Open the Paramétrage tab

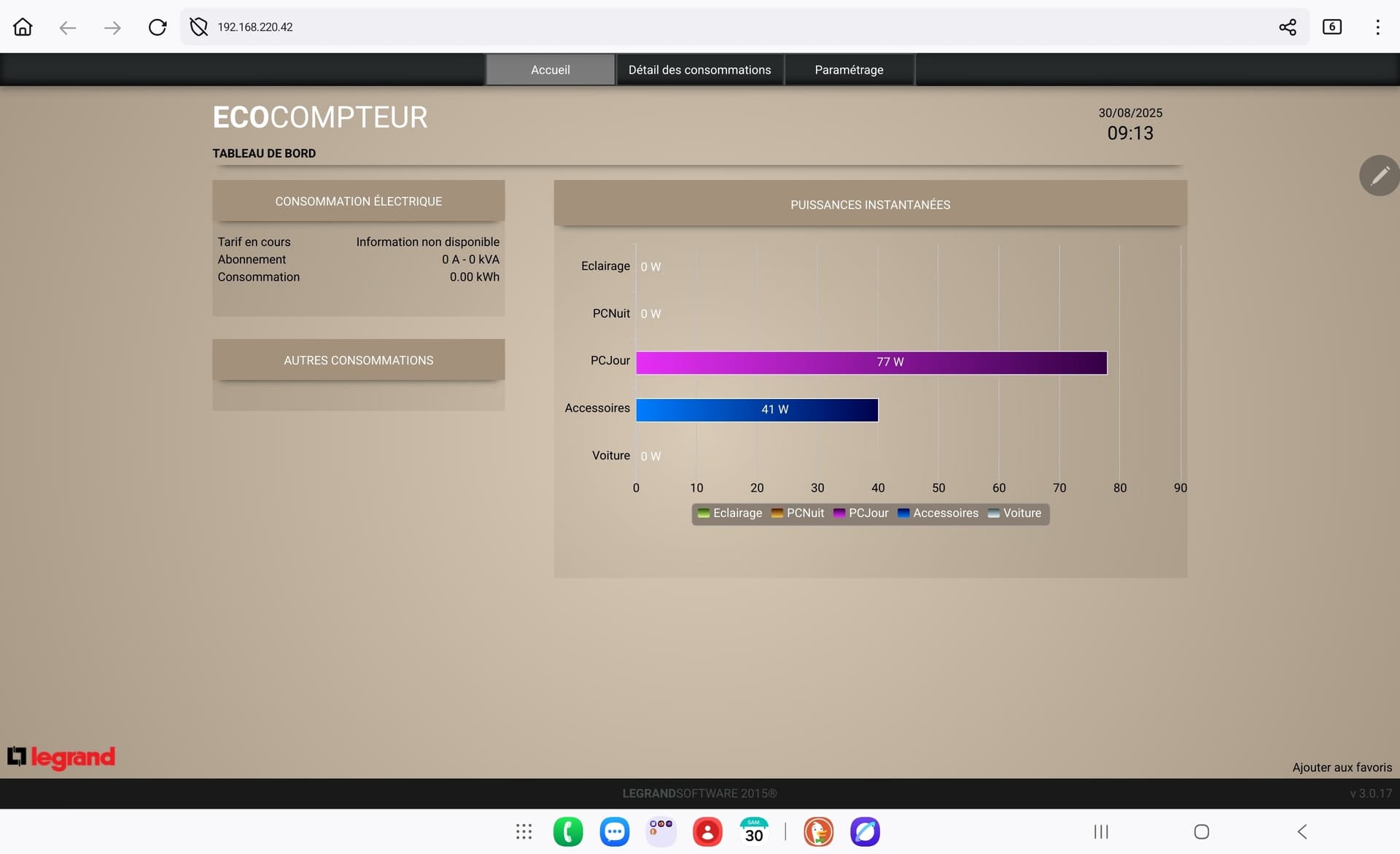849,70
